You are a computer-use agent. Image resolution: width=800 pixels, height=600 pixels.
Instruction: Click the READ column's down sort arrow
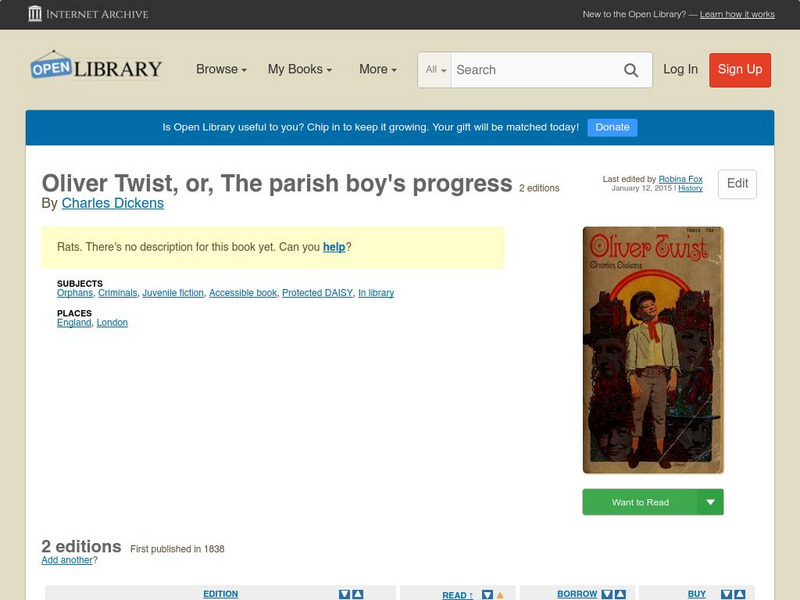click(x=486, y=593)
